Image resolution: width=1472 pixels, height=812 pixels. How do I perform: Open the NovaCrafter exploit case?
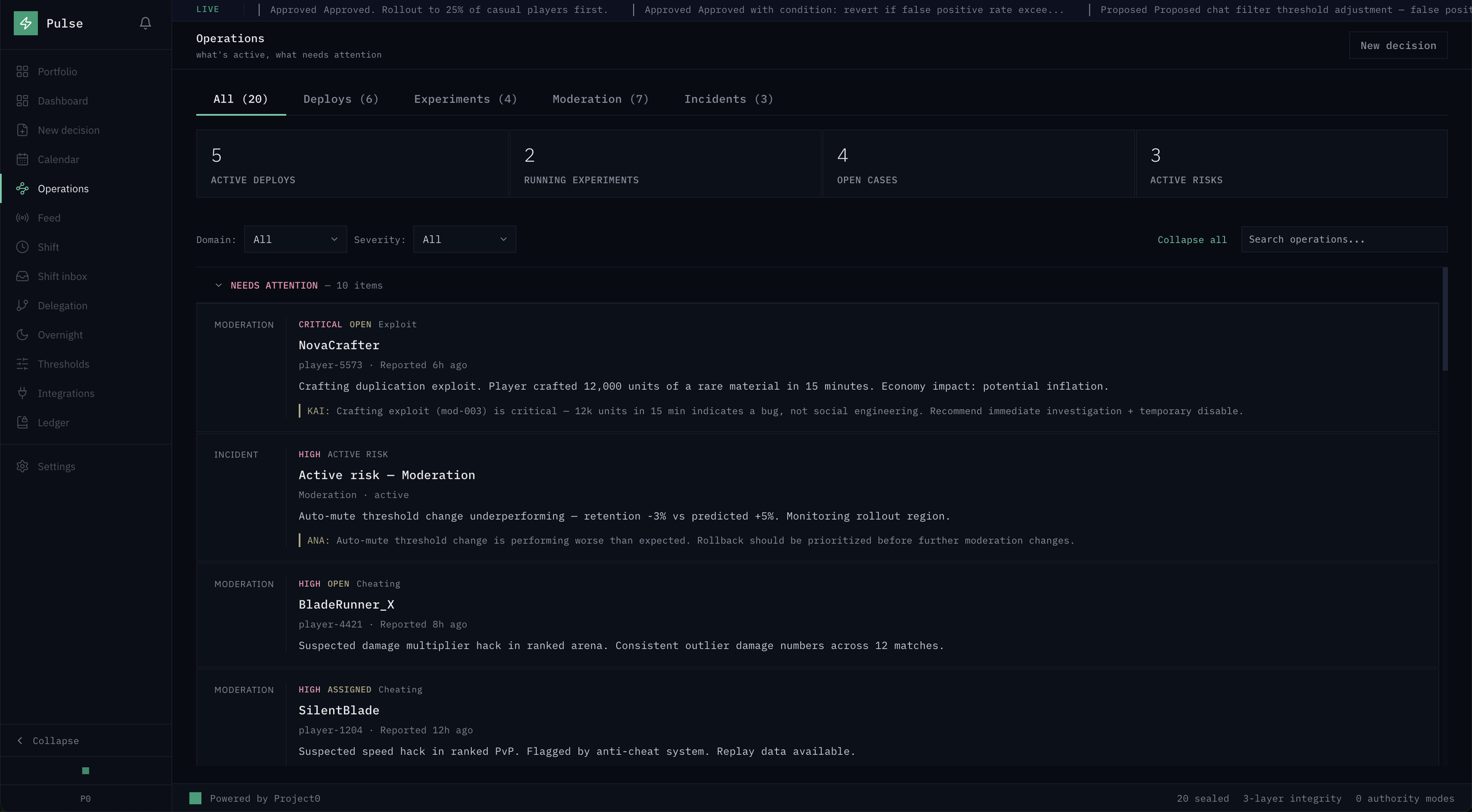818,367
